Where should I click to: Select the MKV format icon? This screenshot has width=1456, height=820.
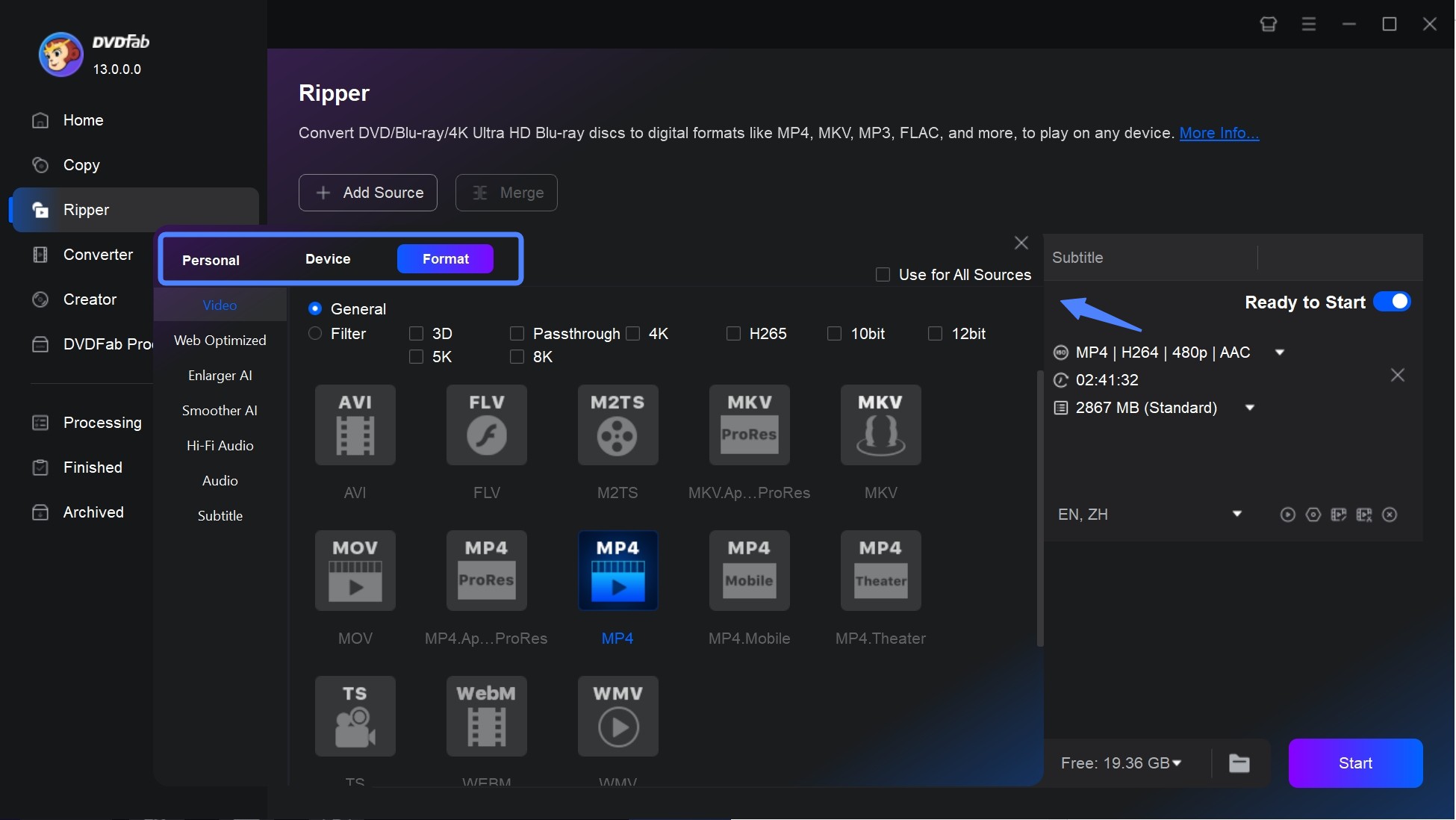click(879, 424)
